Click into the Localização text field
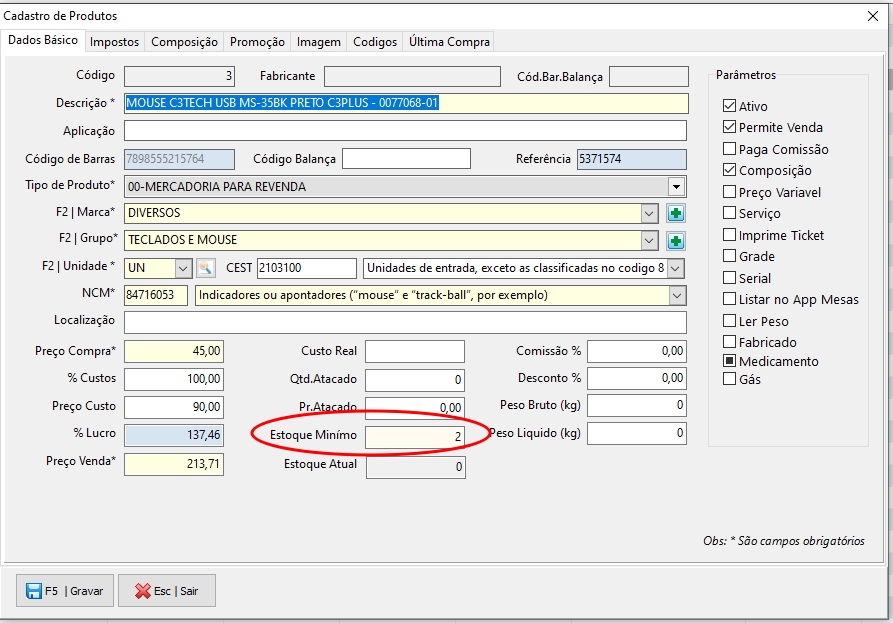This screenshot has height=623, width=893. 405,322
